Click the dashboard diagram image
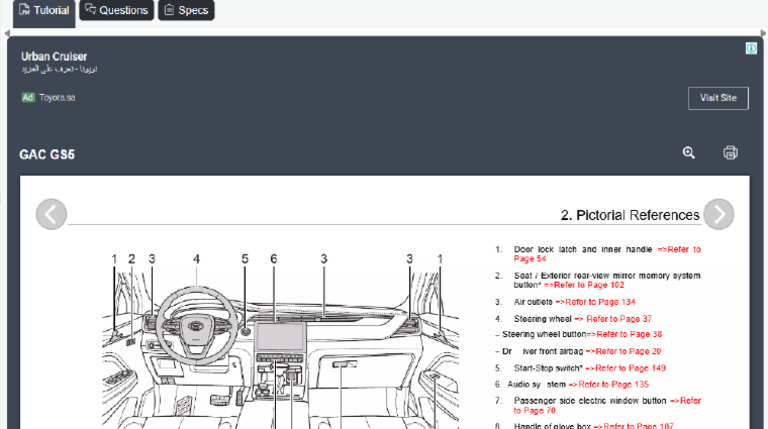Image resolution: width=768 pixels, height=429 pixels. (x=280, y=341)
